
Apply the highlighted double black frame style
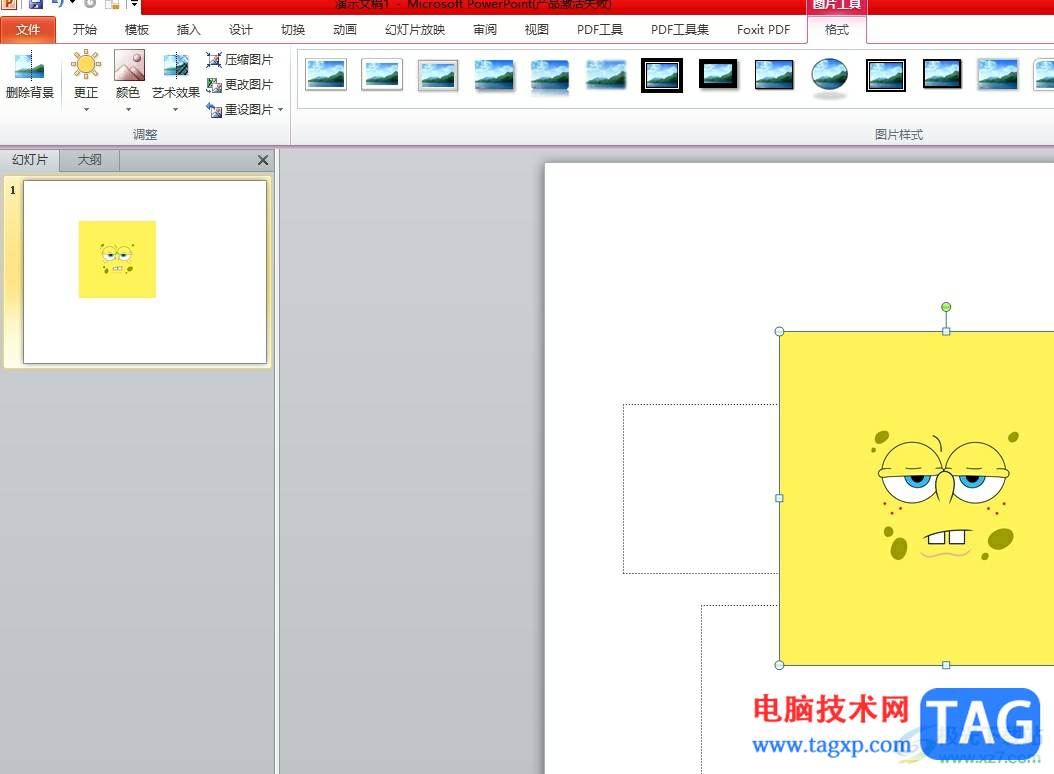coord(662,75)
